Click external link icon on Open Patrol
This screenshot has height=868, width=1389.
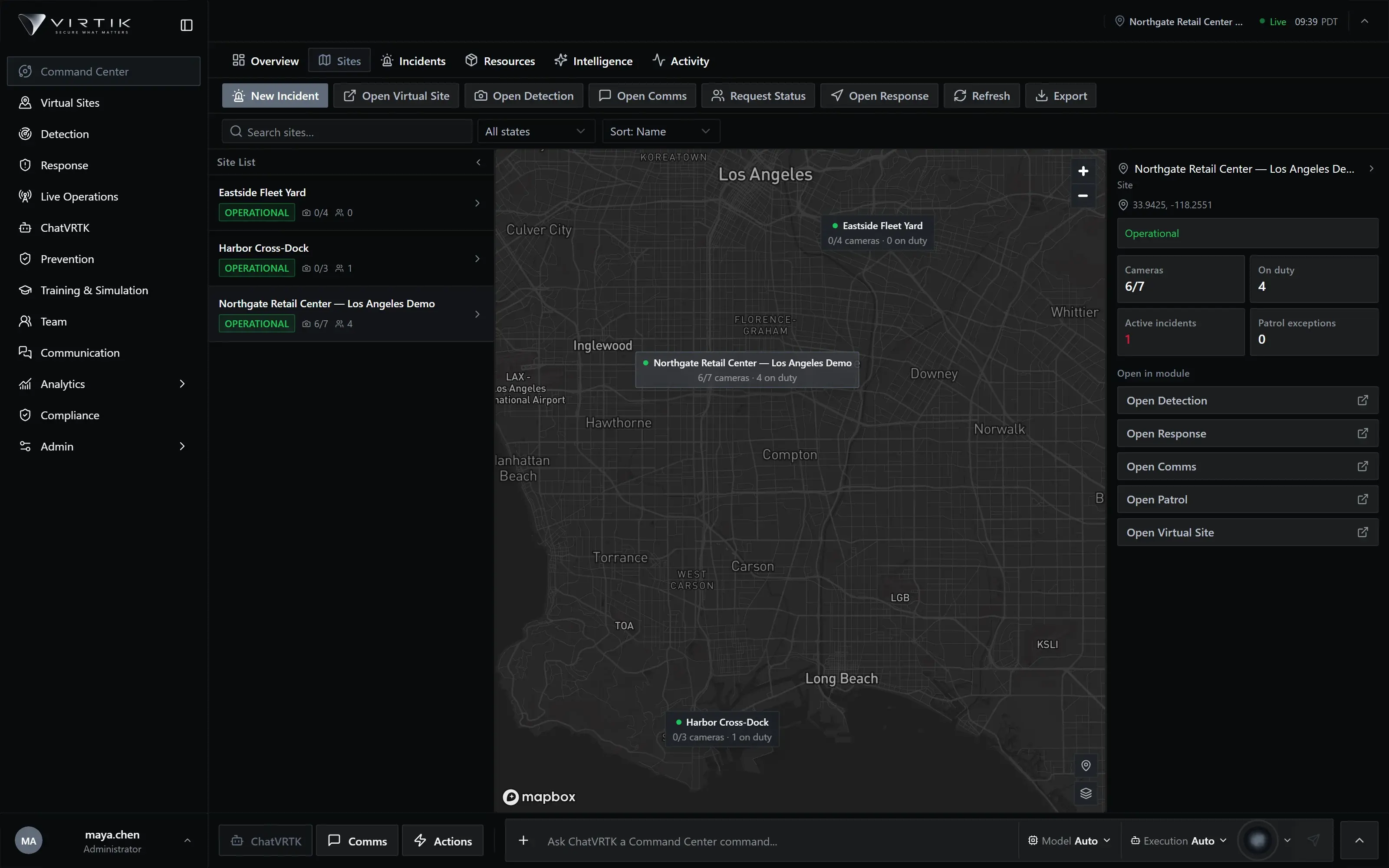point(1363,499)
